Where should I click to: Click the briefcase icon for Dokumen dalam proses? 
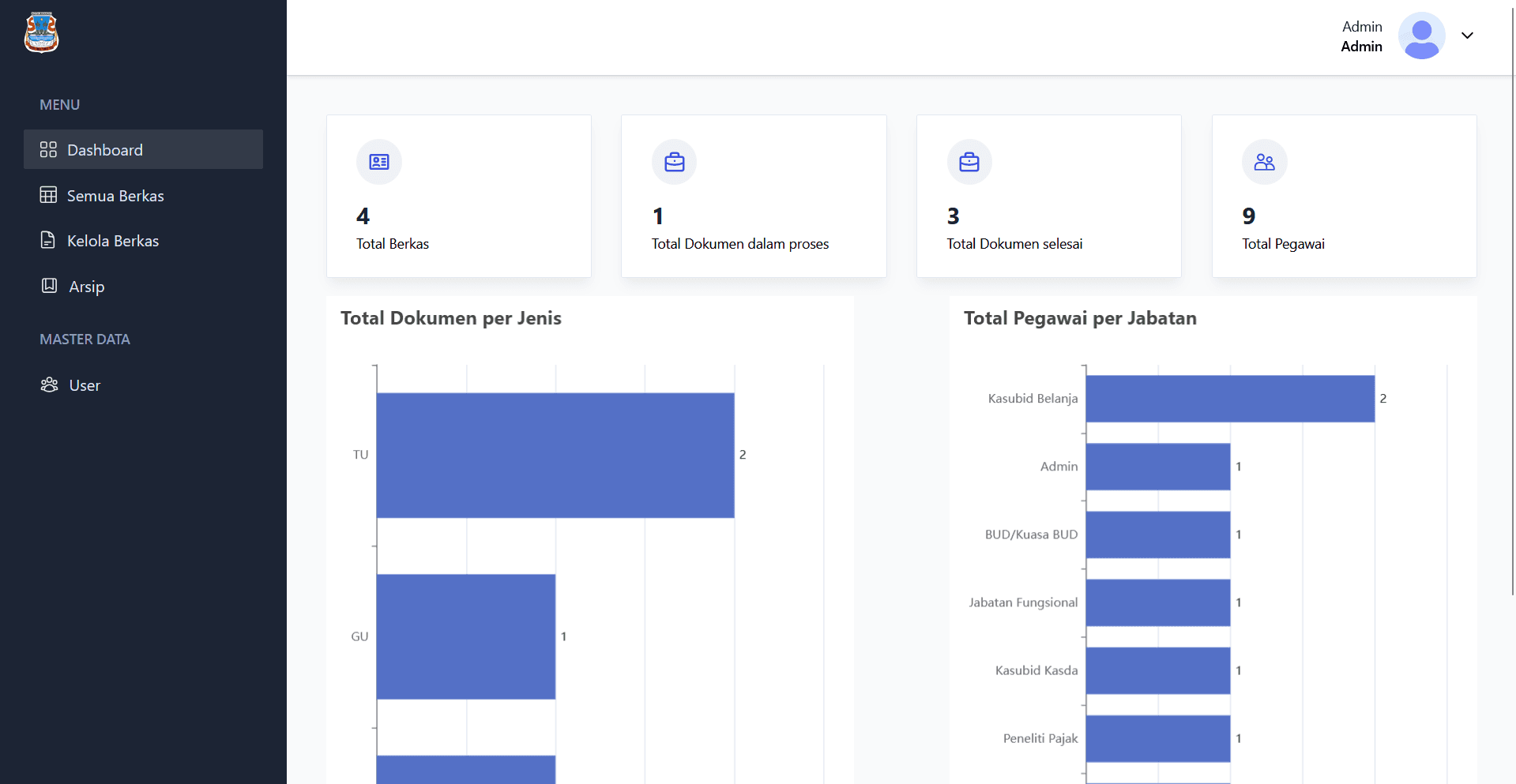pyautogui.click(x=675, y=162)
